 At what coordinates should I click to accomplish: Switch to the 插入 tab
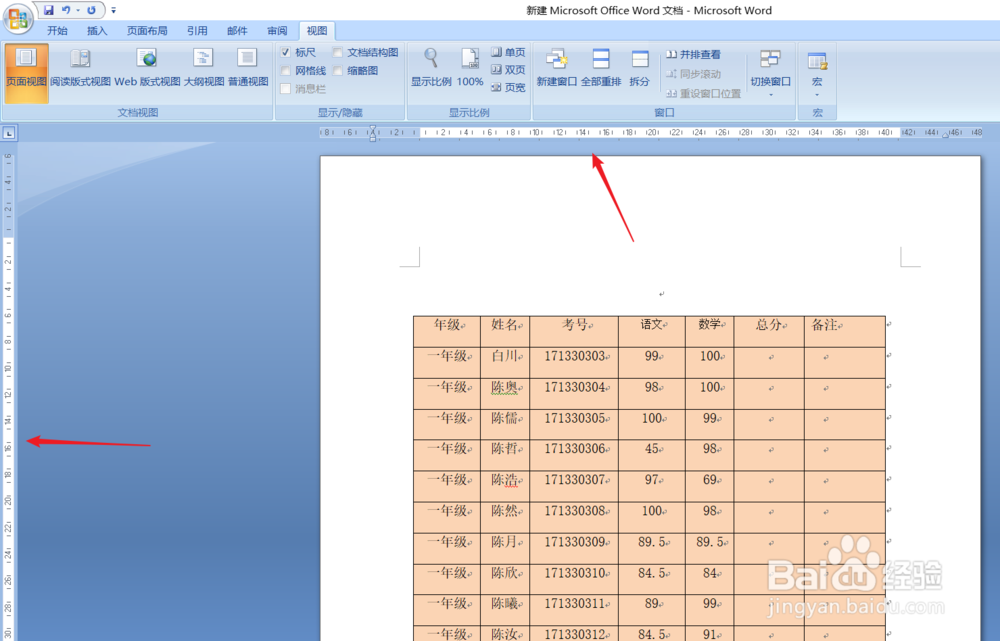97,31
